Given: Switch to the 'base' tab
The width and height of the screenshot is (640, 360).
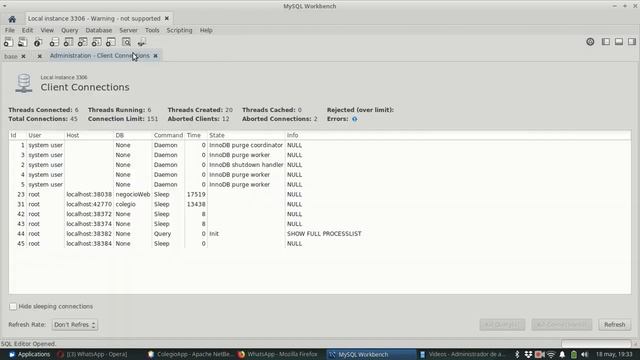Looking at the screenshot, I should (x=11, y=56).
